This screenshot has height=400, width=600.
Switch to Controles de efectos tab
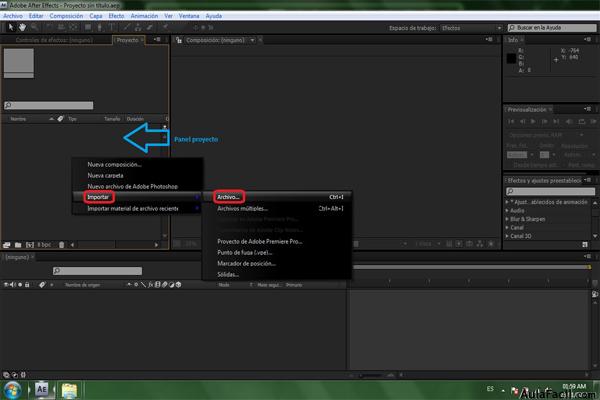click(x=54, y=40)
